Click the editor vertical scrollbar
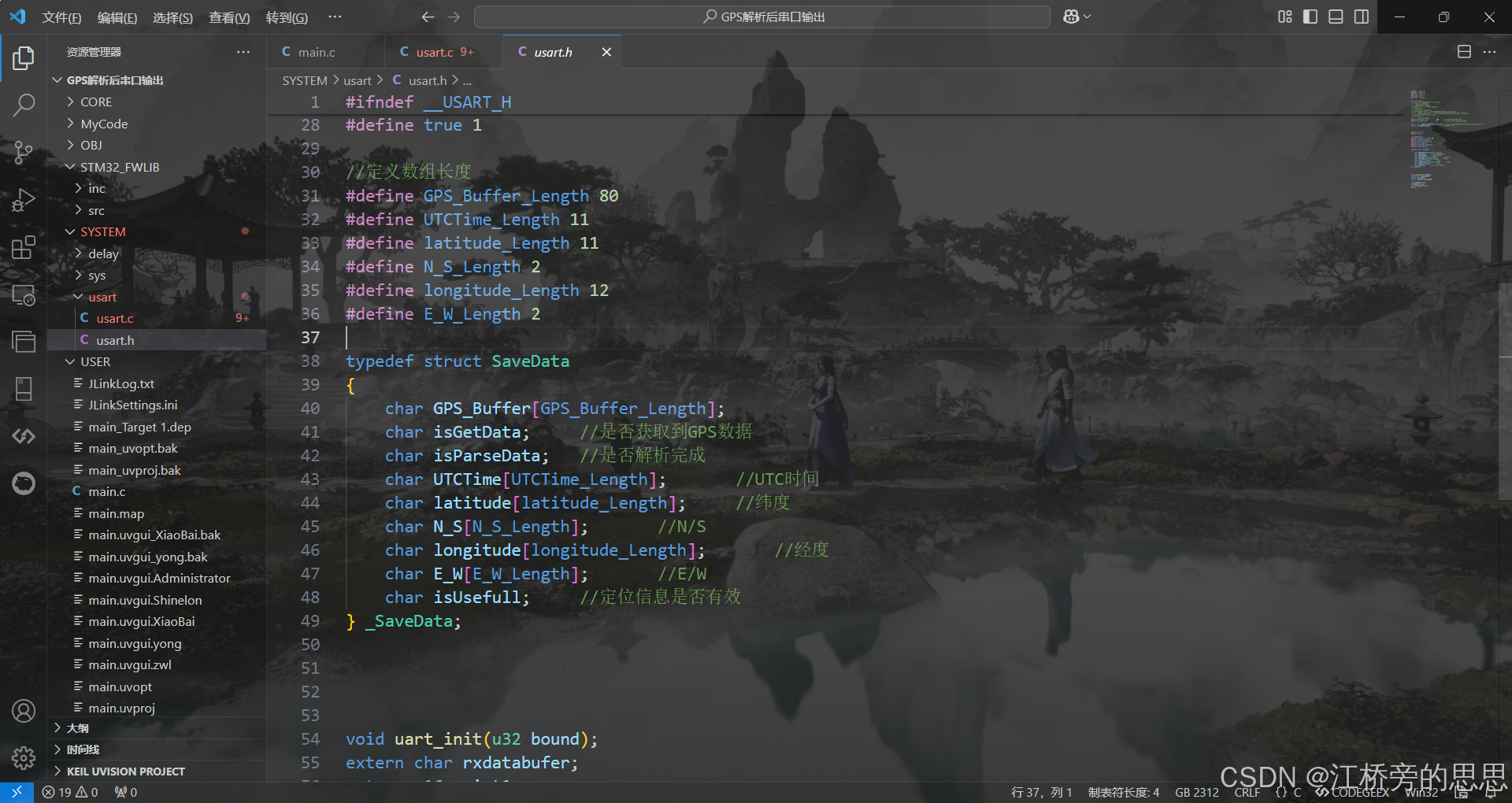The width and height of the screenshot is (1512, 803). [1505, 390]
